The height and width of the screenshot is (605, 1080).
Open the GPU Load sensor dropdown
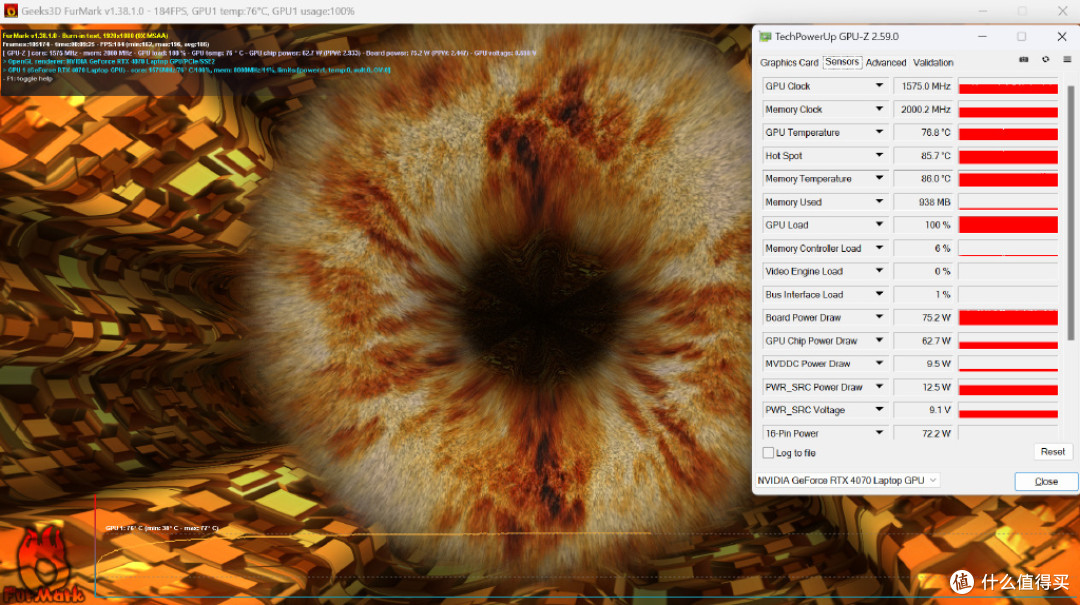[x=879, y=225]
